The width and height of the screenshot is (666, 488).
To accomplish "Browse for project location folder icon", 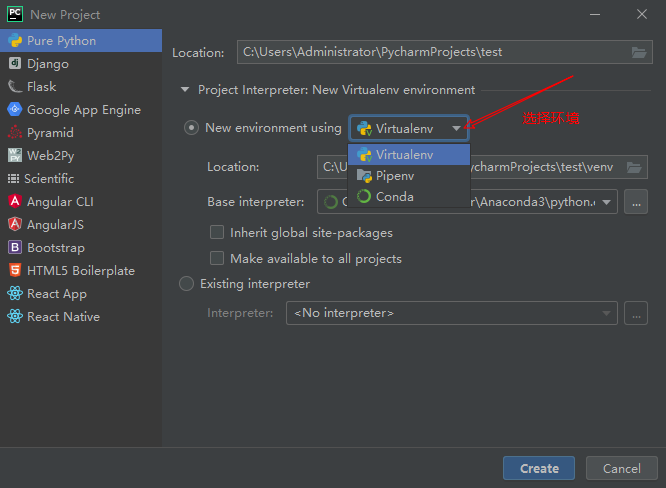I will tap(639, 52).
